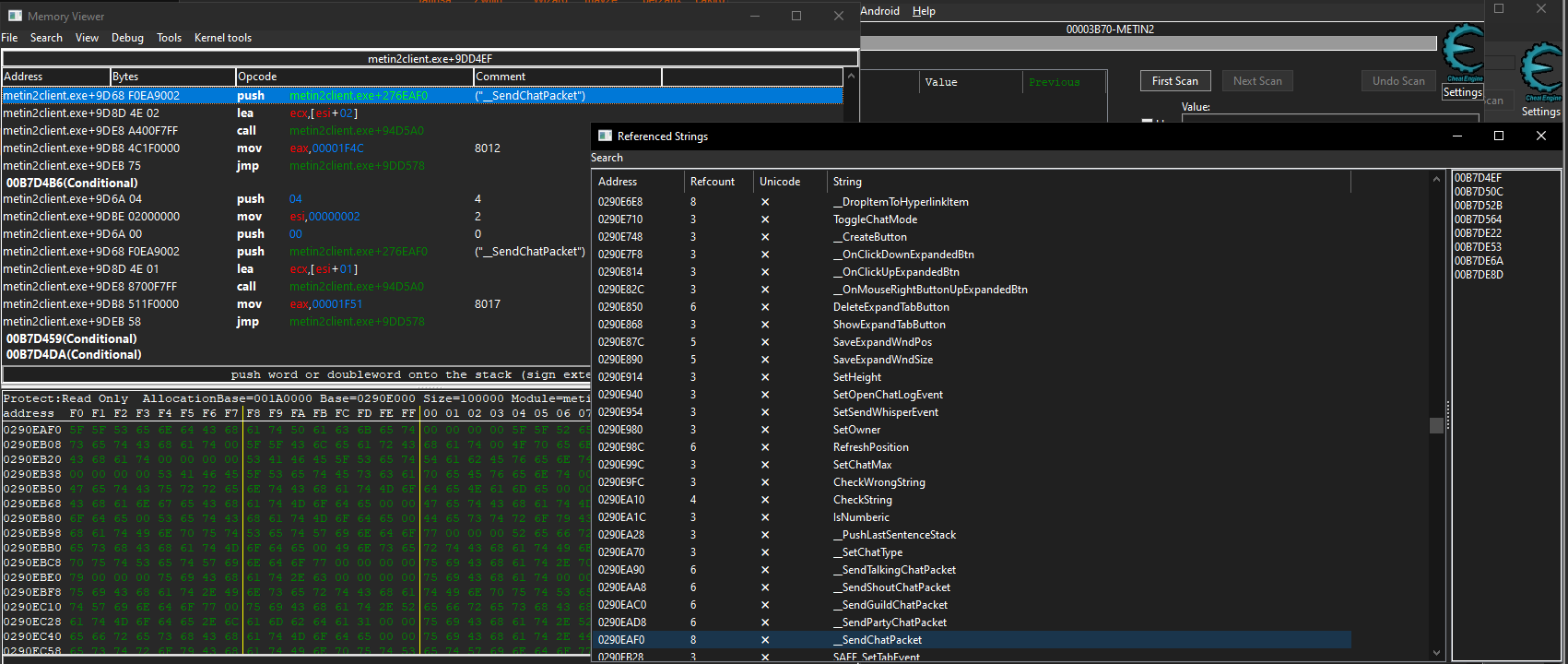Viewport: 1568px width, 664px height.
Task: Select the __SendGuildChatPacket string row
Action: tap(972, 605)
